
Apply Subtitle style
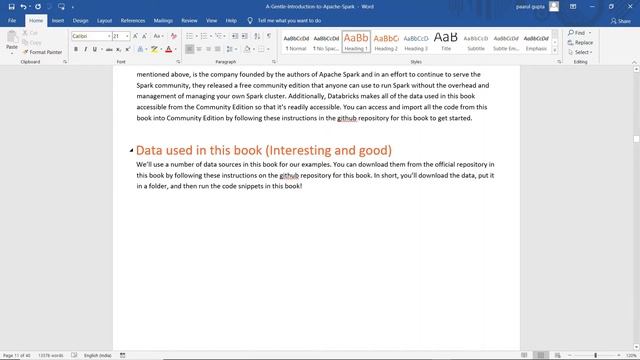[x=476, y=42]
